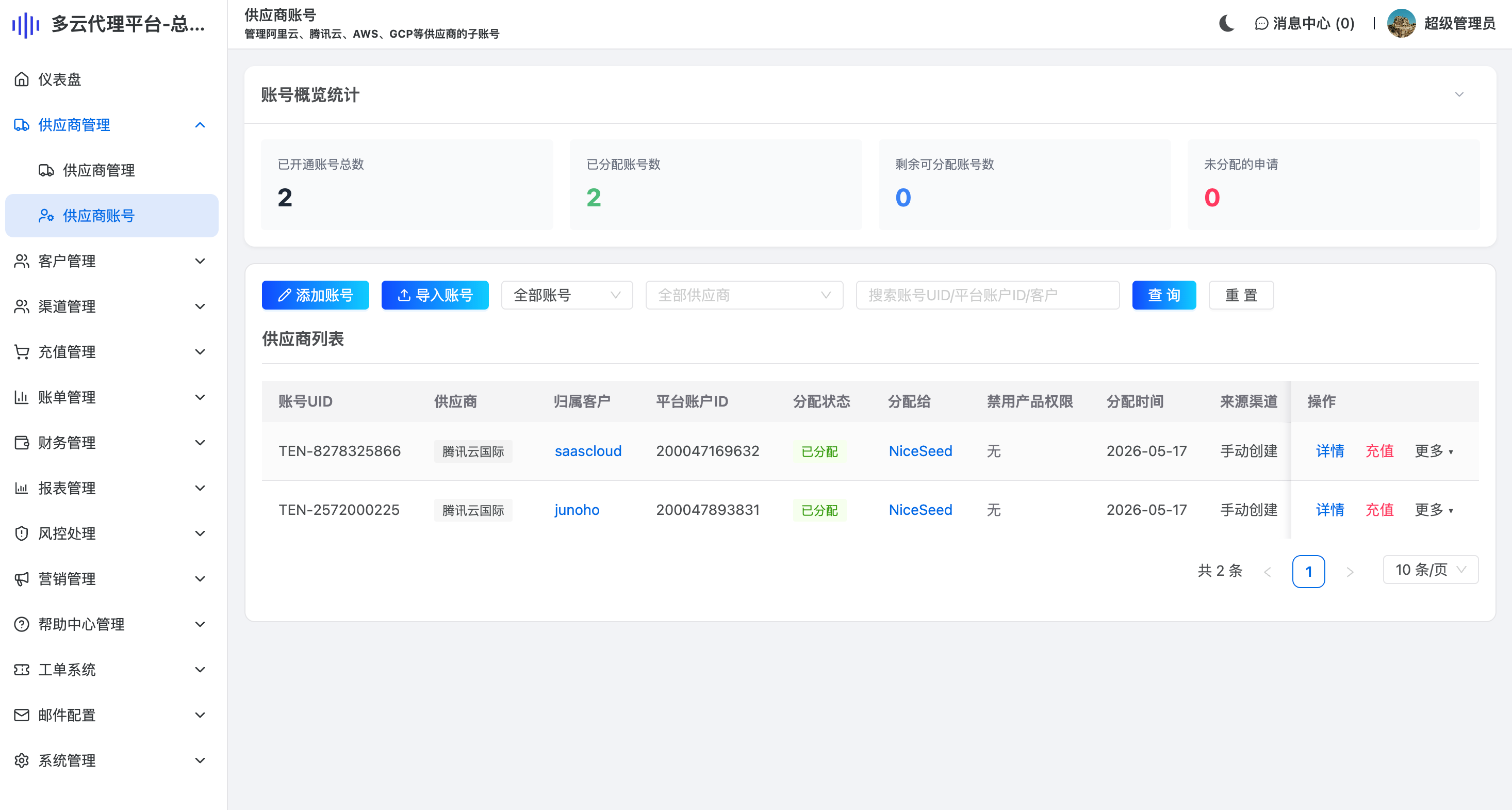This screenshot has height=810, width=1512.
Task: Click the finance management wallet icon
Action: click(22, 442)
